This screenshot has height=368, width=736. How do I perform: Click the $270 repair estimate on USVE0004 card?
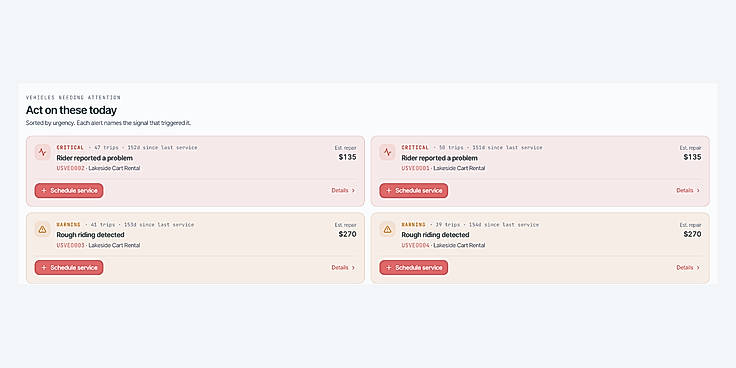click(x=692, y=234)
